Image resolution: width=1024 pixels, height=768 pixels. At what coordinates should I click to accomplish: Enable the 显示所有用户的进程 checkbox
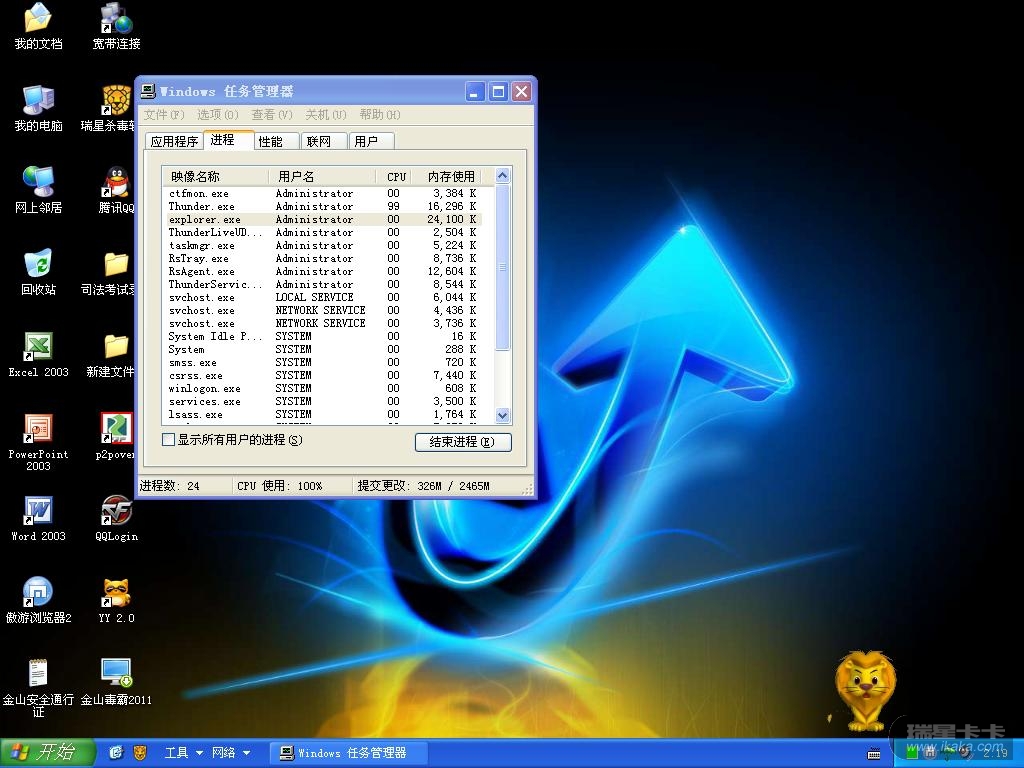click(169, 440)
